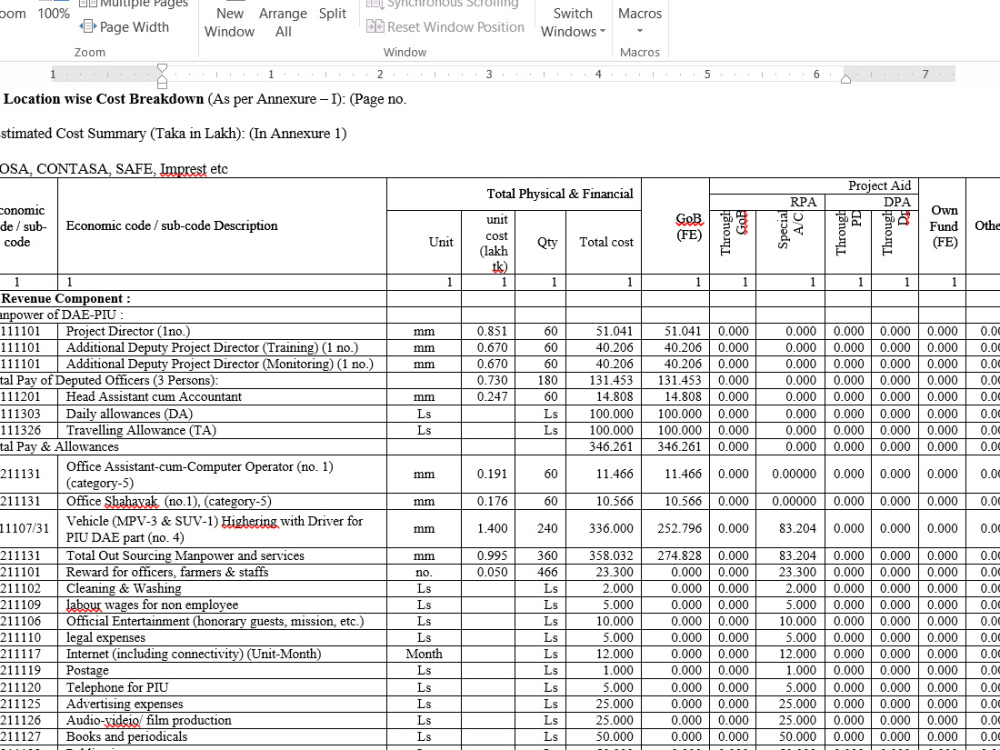The height and width of the screenshot is (750, 1000).
Task: Click the 'Location wise Cost Breakdown' heading
Action: click(104, 99)
